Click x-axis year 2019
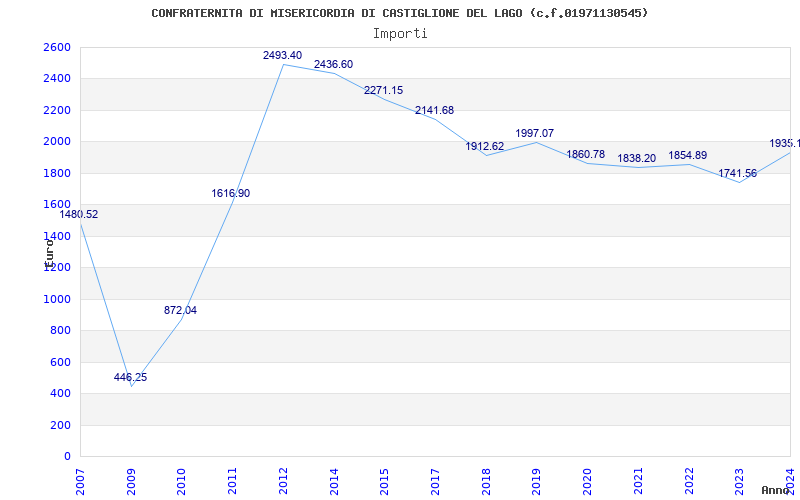This screenshot has height=500, width=800. click(x=536, y=483)
